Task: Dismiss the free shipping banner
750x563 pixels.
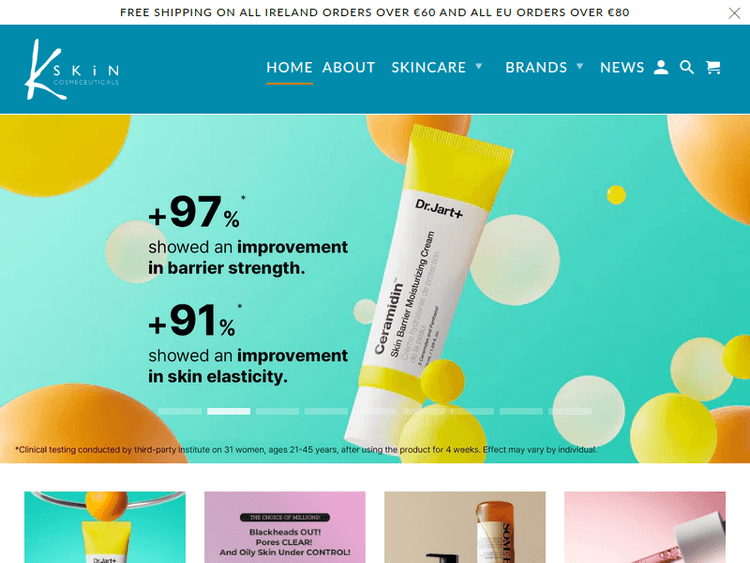Action: pyautogui.click(x=734, y=13)
